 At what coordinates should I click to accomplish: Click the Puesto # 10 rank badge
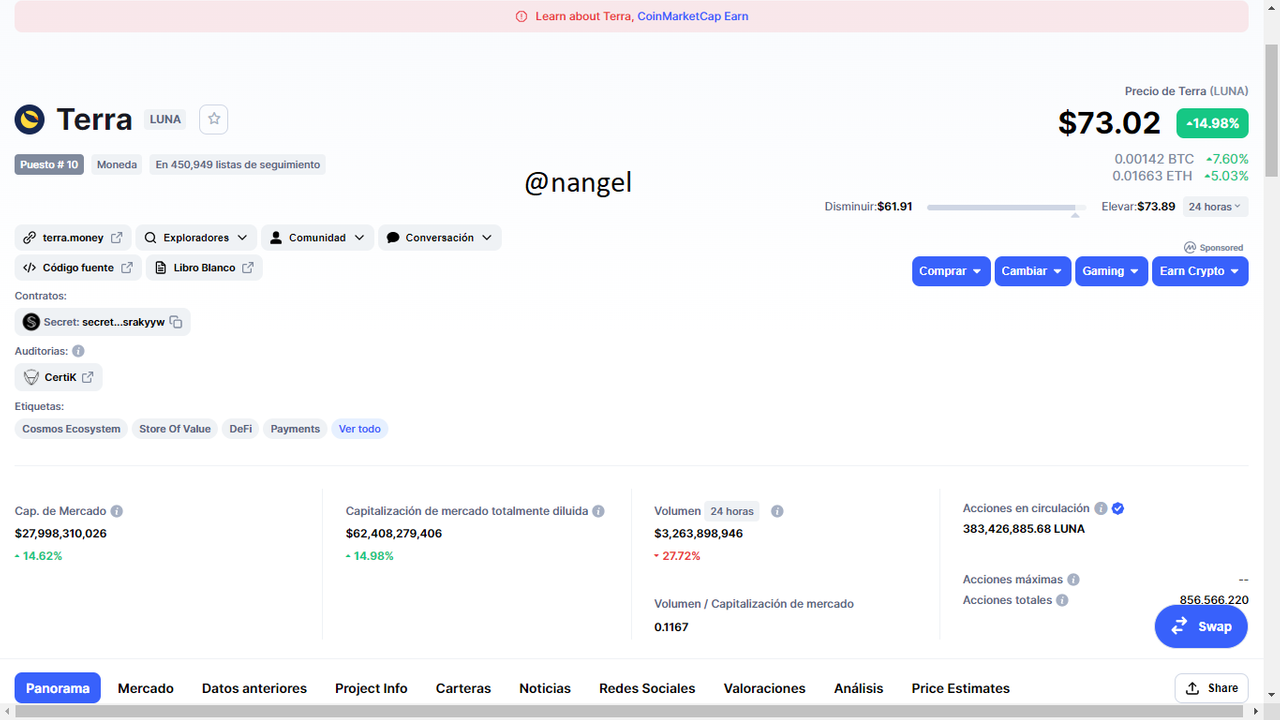point(49,164)
